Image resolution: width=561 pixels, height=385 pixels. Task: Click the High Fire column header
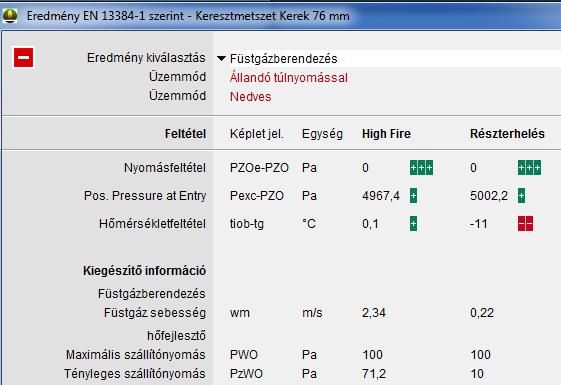point(386,134)
